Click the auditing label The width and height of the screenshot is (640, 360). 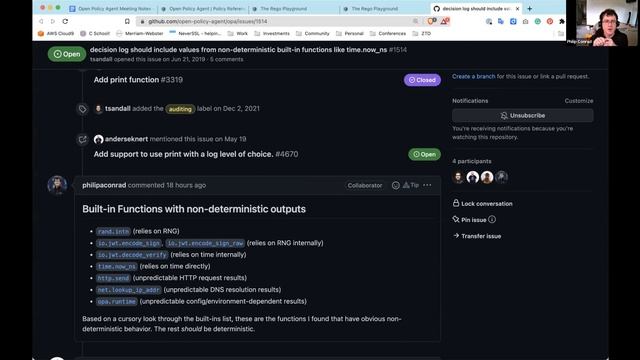(x=180, y=109)
